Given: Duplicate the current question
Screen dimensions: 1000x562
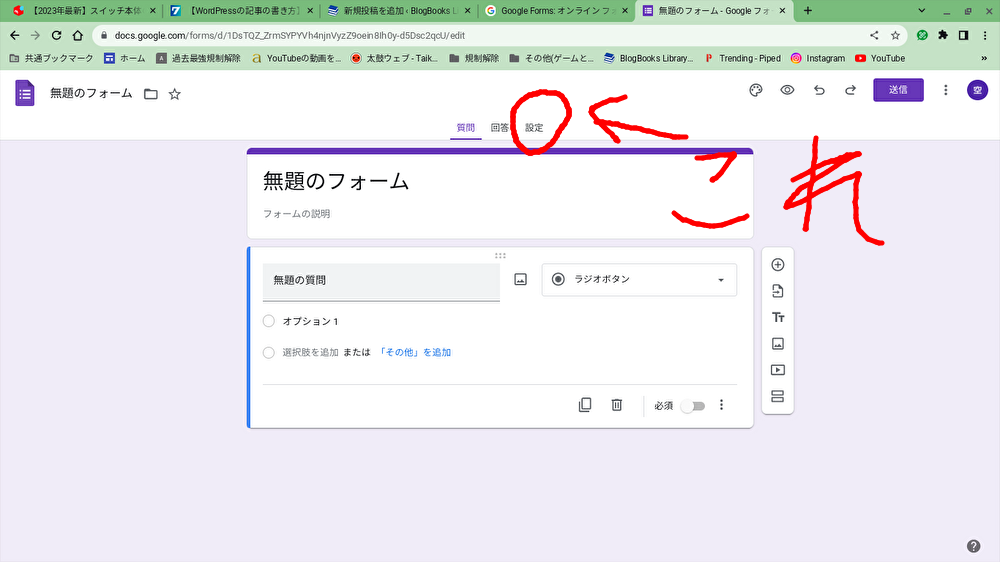Looking at the screenshot, I should tap(585, 405).
